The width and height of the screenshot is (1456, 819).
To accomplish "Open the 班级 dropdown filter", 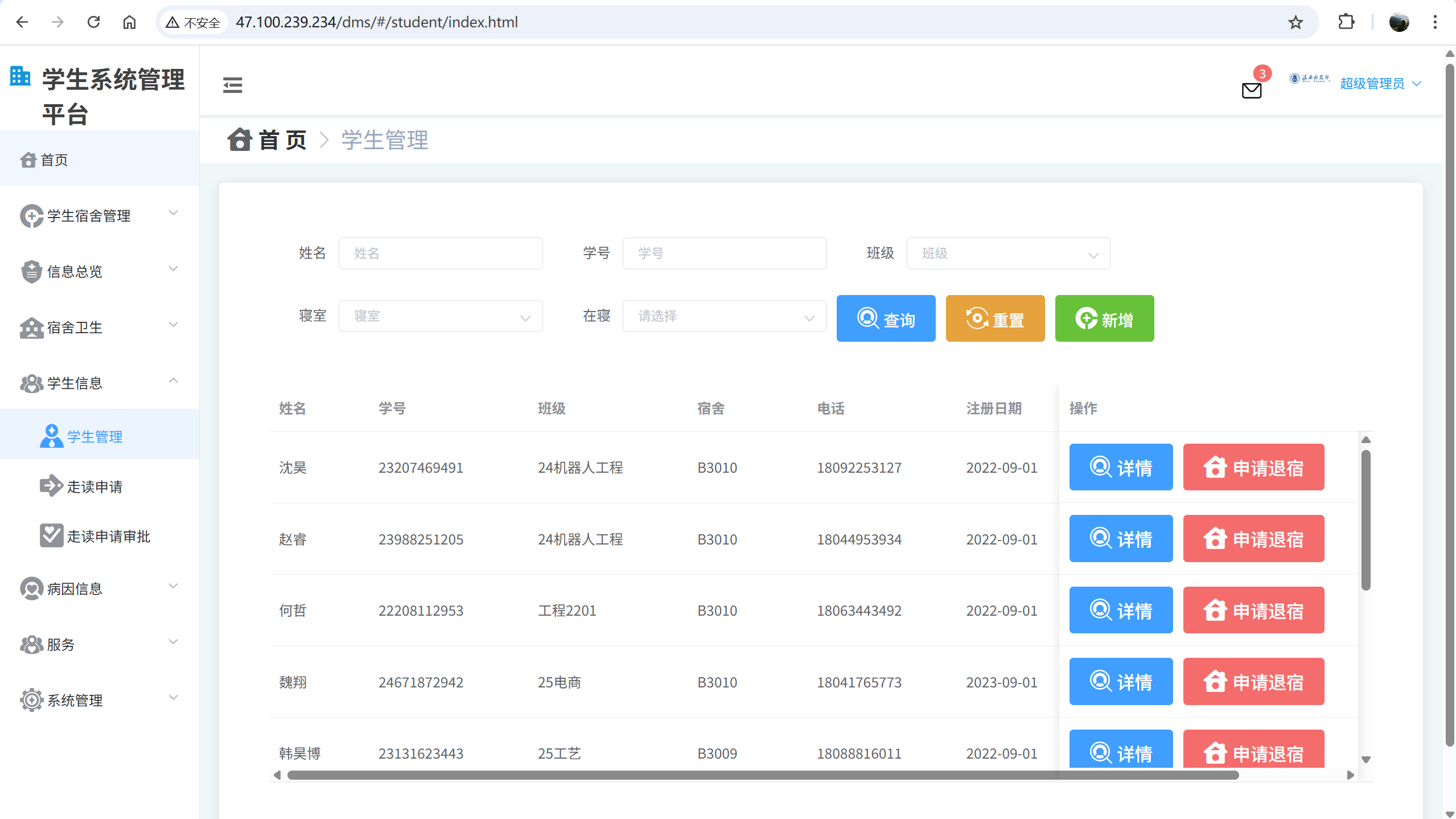I will point(1007,253).
